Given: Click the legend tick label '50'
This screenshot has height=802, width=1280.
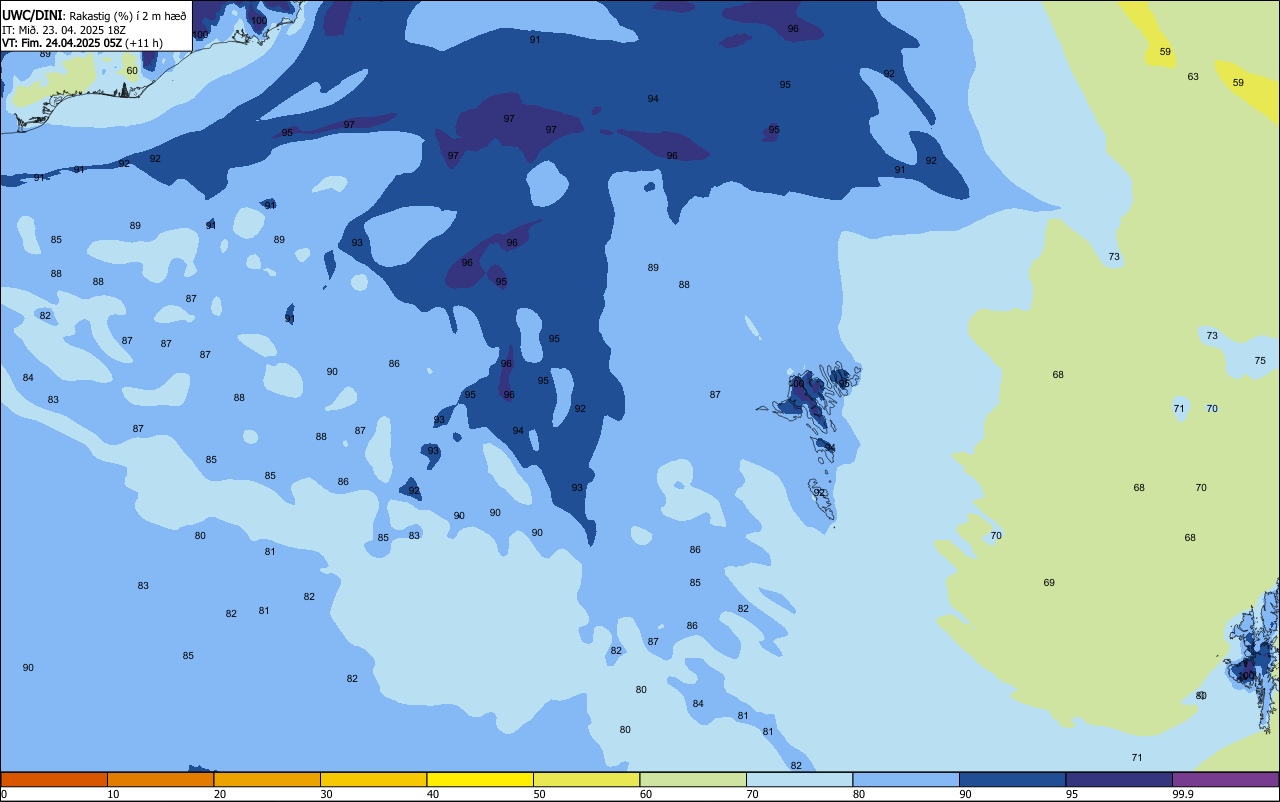Looking at the screenshot, I should (539, 794).
